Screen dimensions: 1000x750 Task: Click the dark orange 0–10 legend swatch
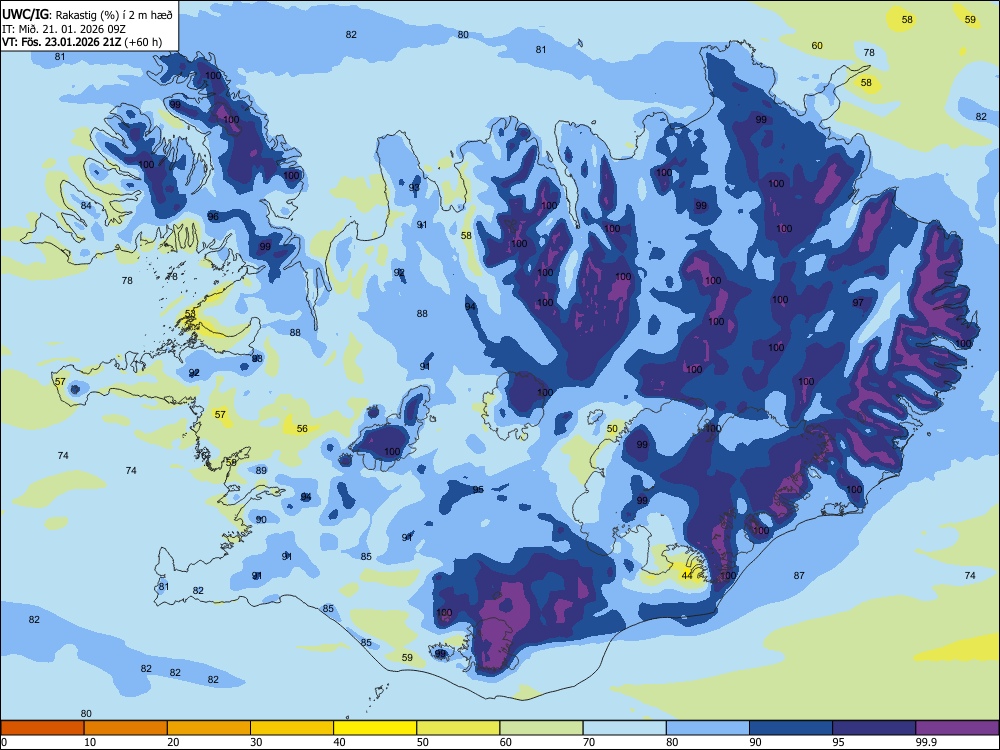coord(42,728)
